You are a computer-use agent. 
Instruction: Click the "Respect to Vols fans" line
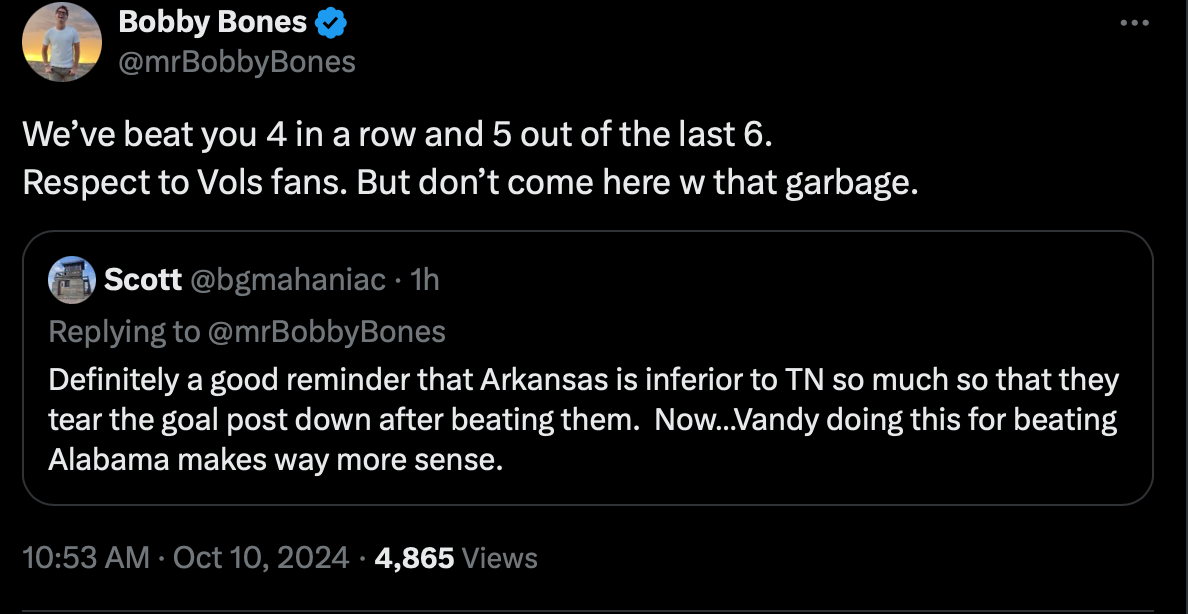pos(470,185)
